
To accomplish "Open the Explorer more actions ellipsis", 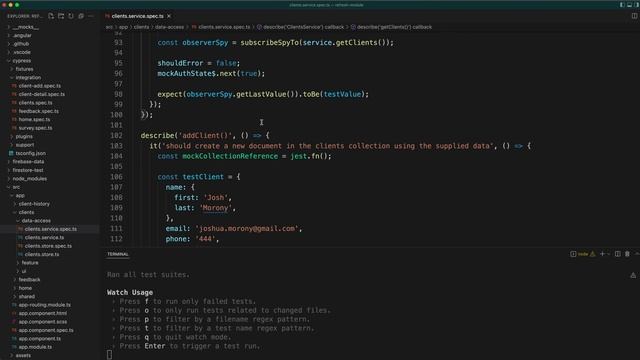I will click(x=91, y=16).
